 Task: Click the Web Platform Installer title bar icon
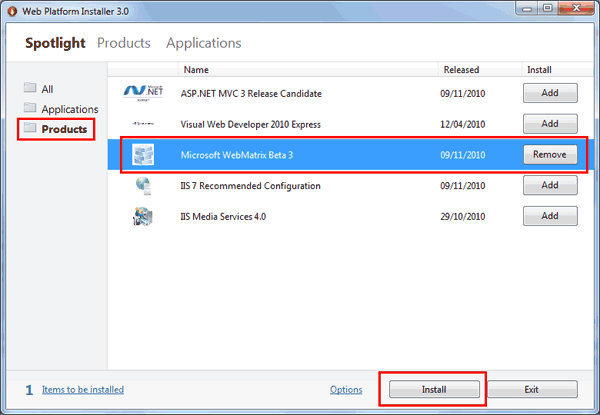click(x=12, y=11)
